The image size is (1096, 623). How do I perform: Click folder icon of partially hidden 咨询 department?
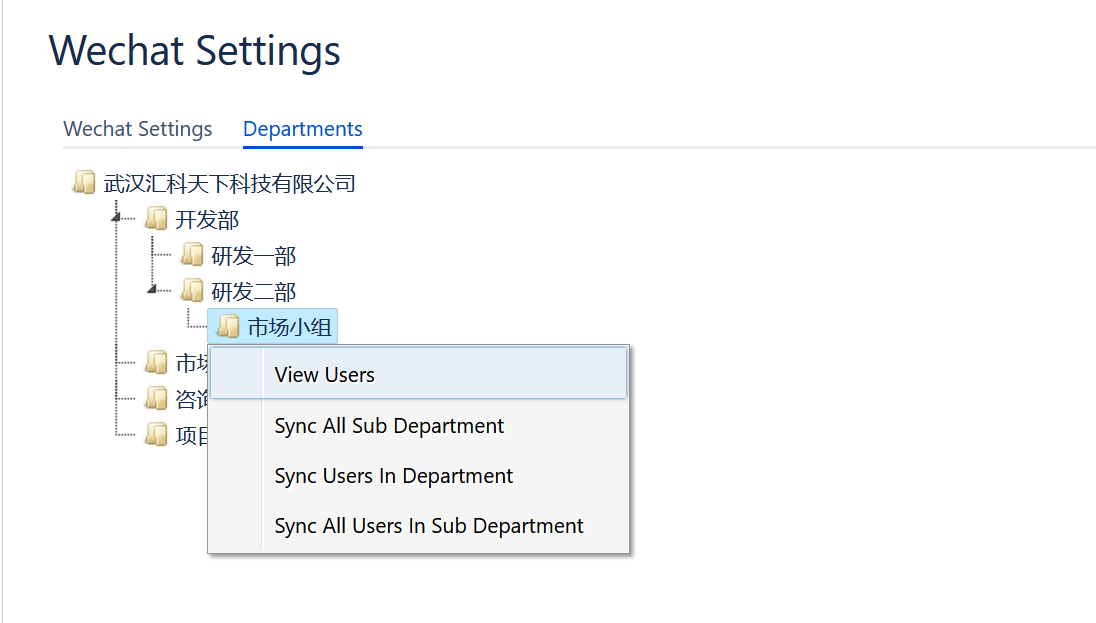[x=156, y=399]
